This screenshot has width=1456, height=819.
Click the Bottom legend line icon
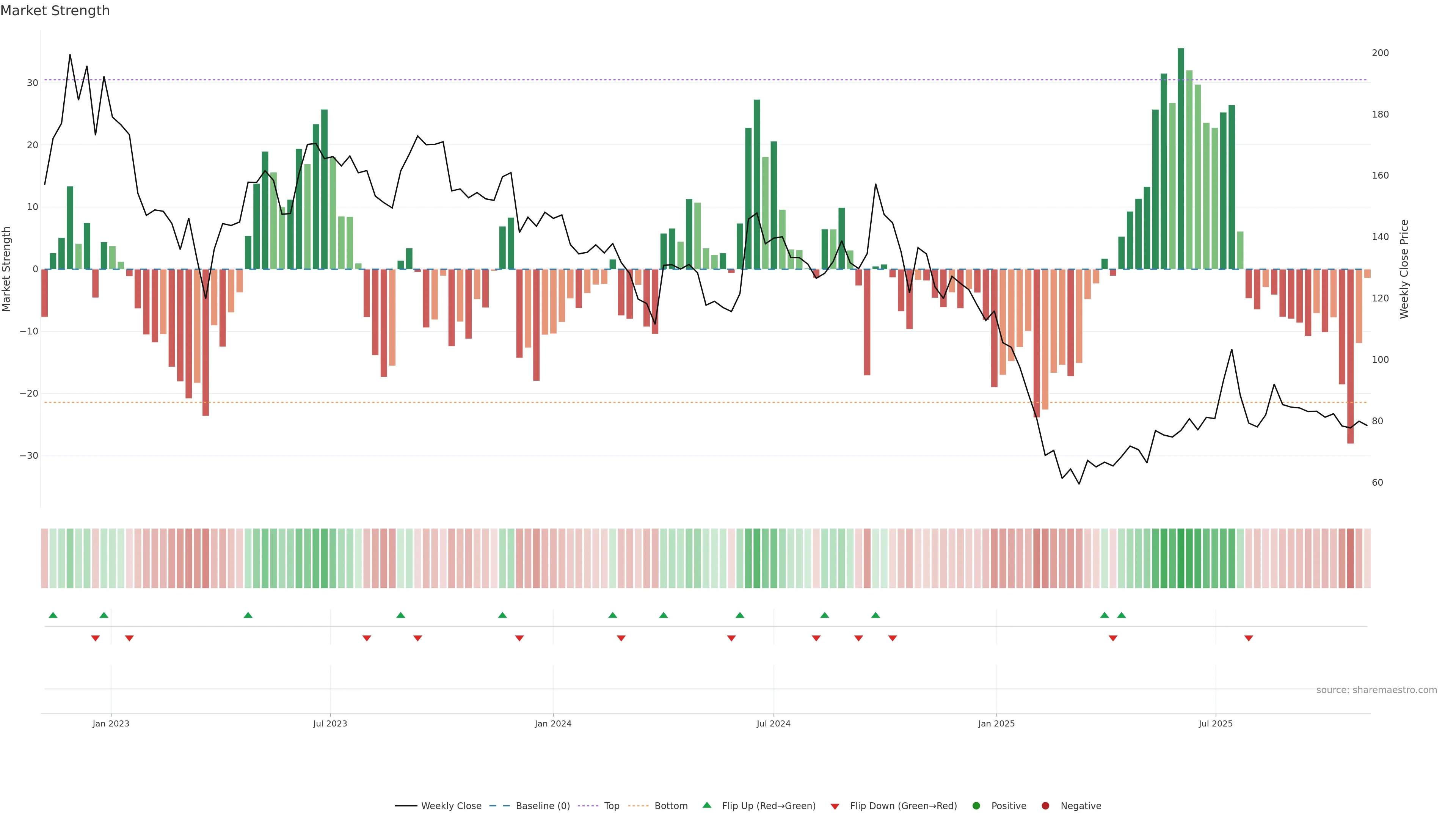pos(638,805)
